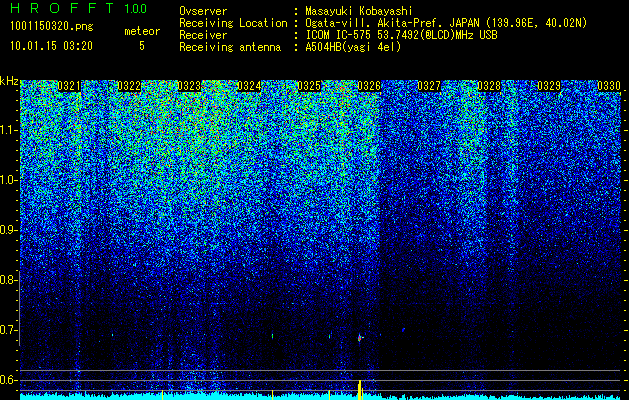Click the 0.9 frequency axis label
This screenshot has height=400, width=629.
coord(9,230)
